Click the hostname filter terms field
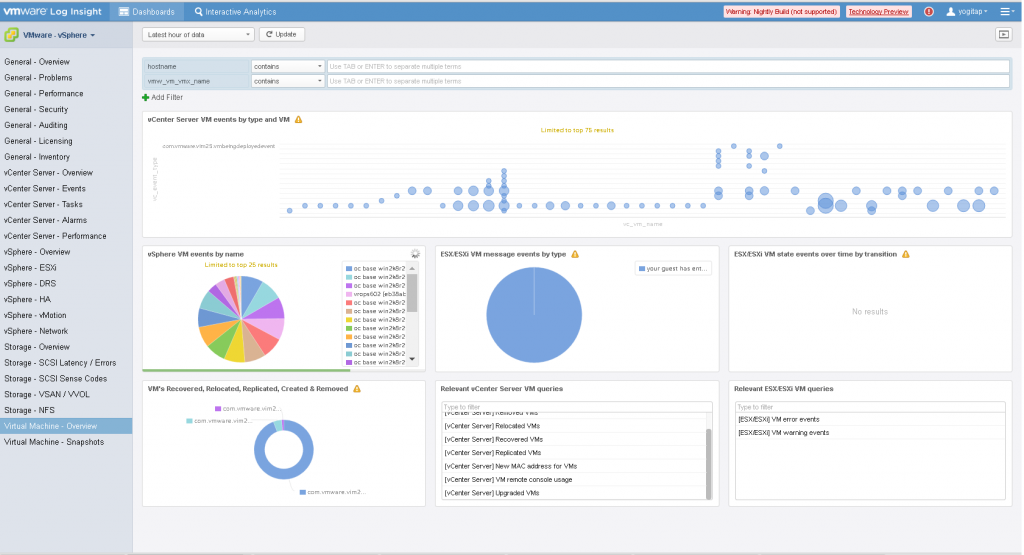This screenshot has width=1024, height=555. click(668, 67)
